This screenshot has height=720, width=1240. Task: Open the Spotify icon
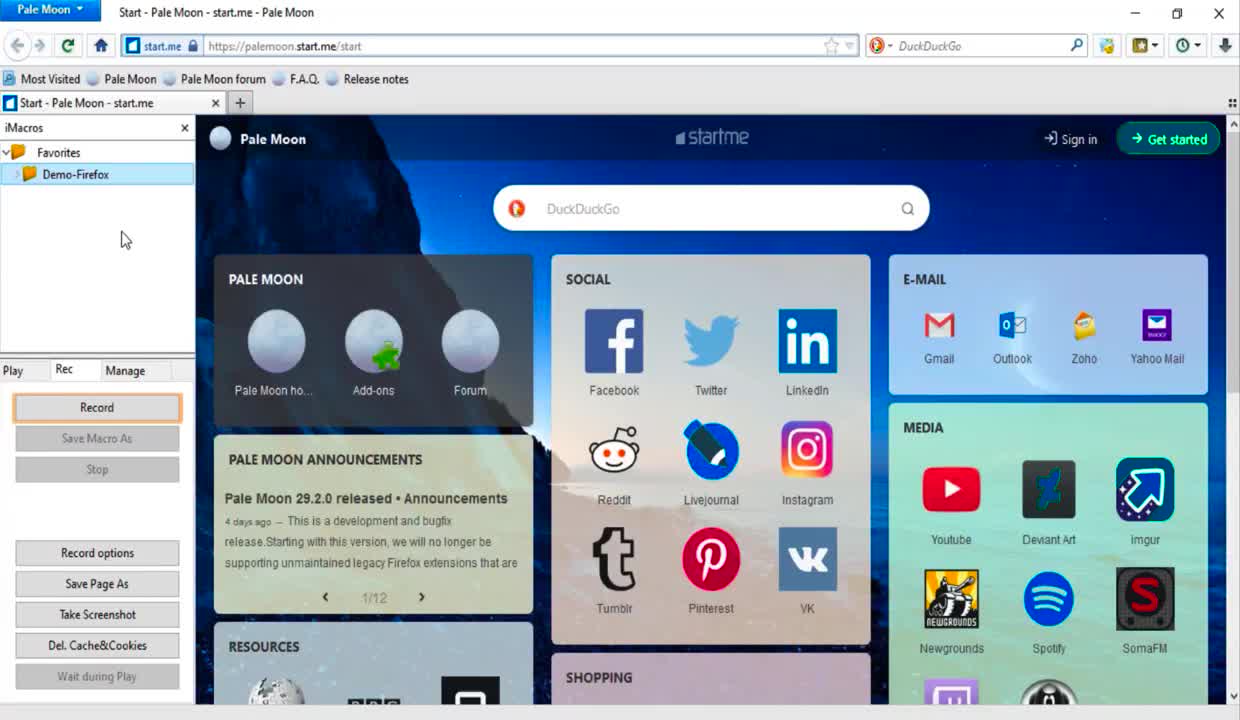[1048, 599]
